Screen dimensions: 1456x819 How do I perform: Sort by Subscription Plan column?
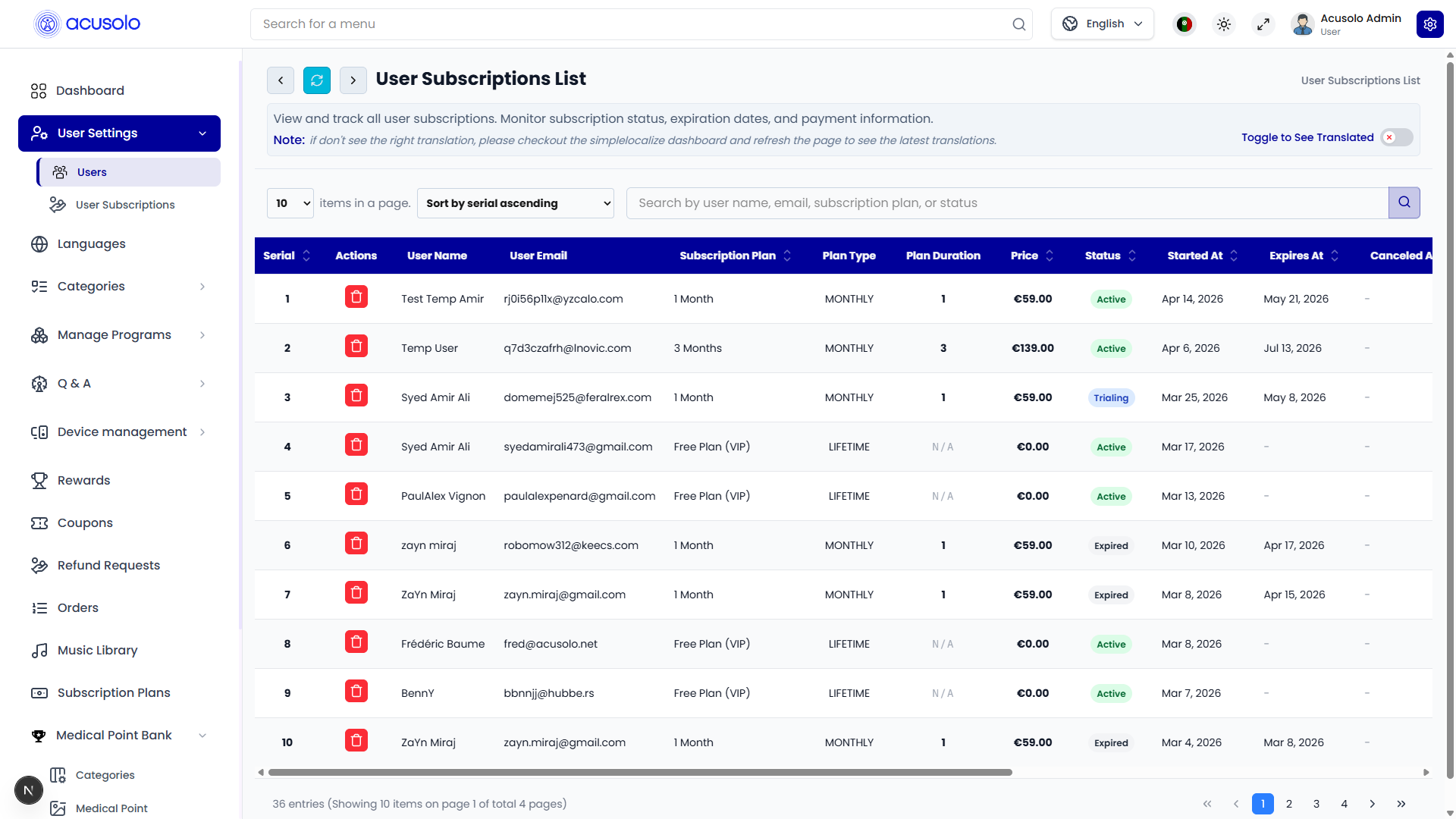pyautogui.click(x=787, y=256)
